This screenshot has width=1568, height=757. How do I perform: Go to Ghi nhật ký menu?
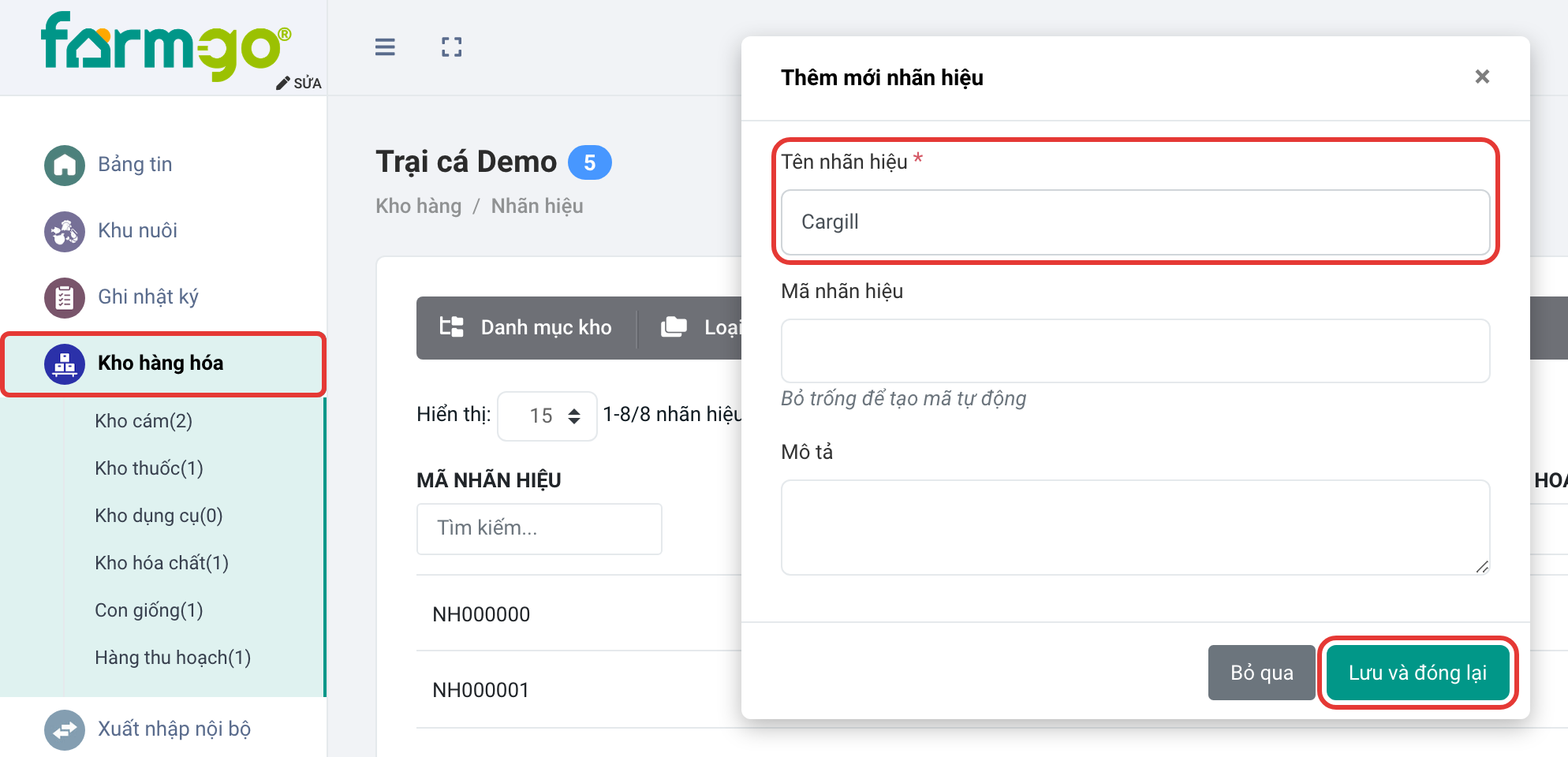[148, 297]
